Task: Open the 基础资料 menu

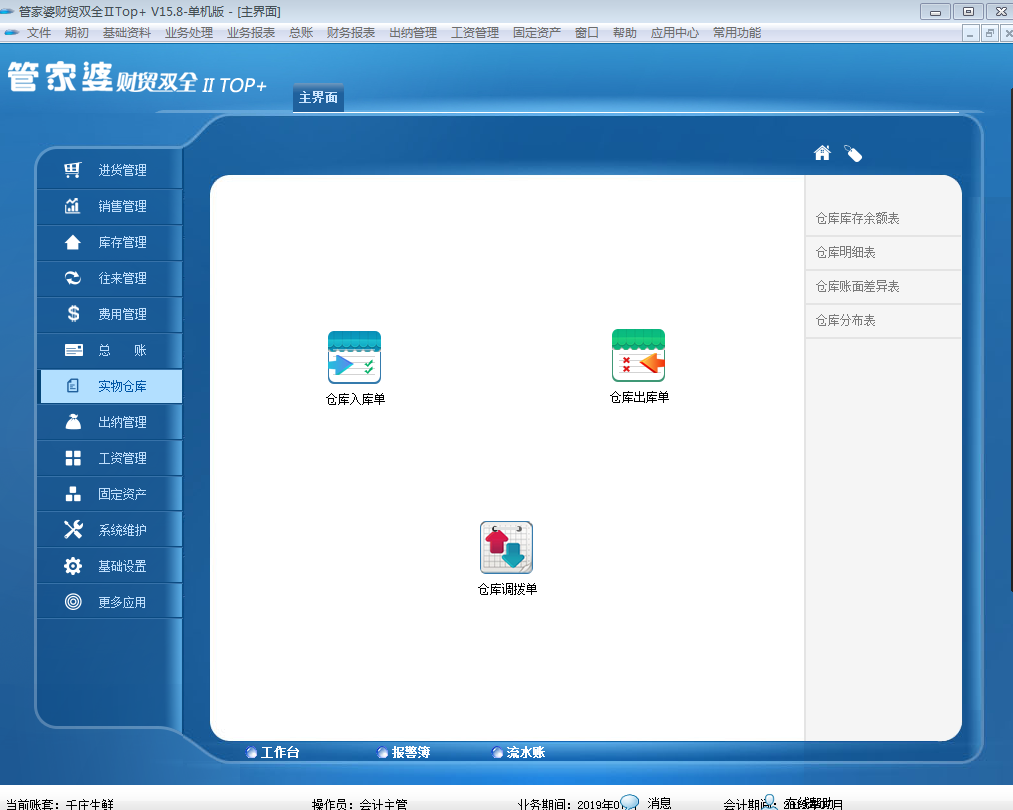Action: tap(127, 32)
